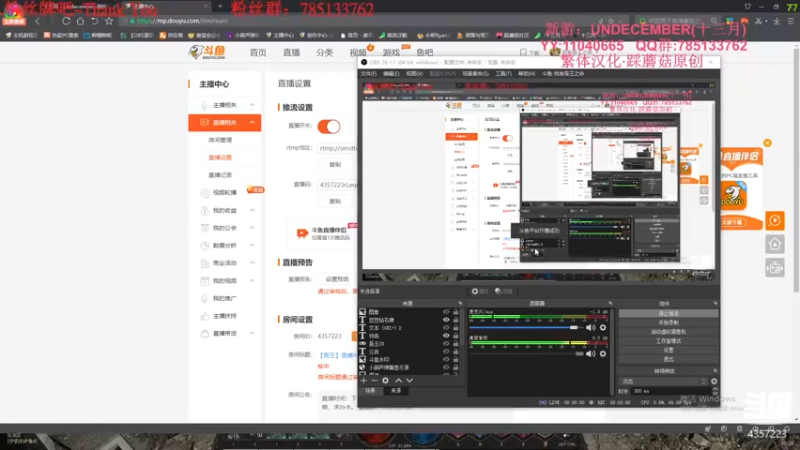Mute the desktop audio speaker icon

[x=591, y=354]
